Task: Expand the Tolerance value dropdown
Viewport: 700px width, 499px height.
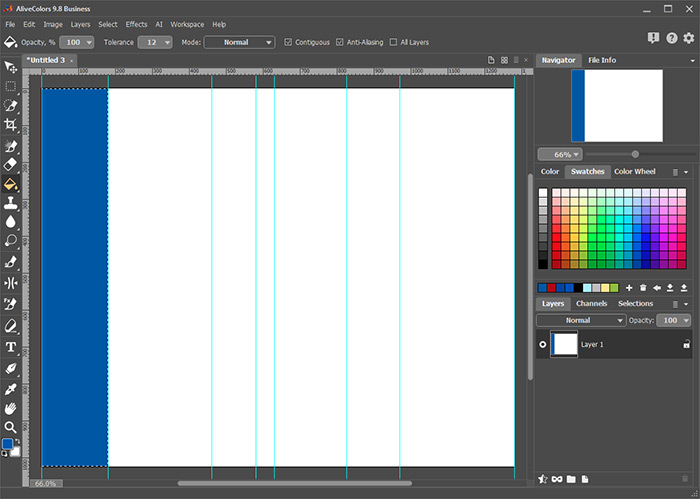Action: point(167,42)
